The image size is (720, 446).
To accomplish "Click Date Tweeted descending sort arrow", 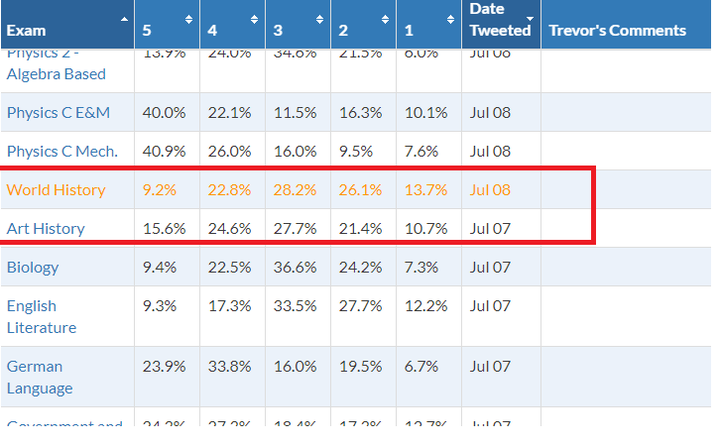I will click(530, 20).
